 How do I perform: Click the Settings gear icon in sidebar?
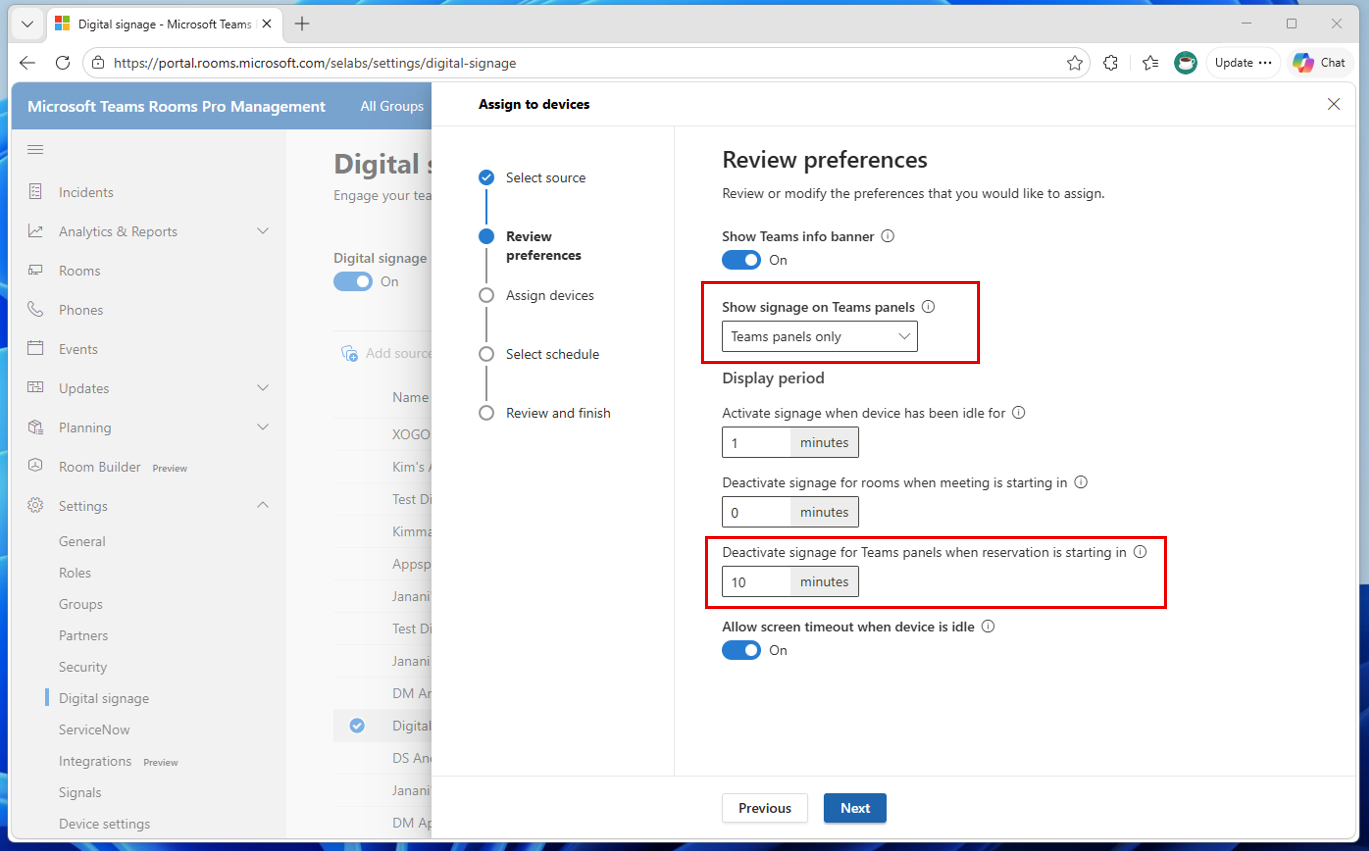click(x=35, y=506)
